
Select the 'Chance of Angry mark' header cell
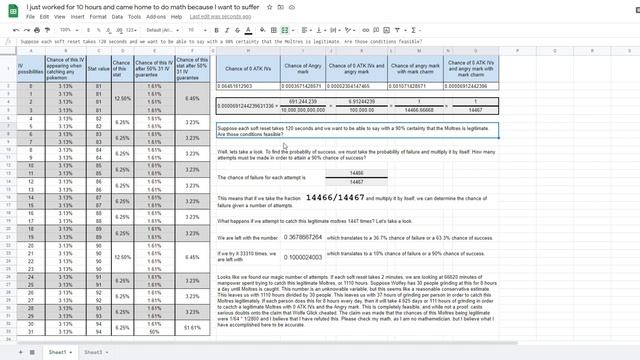click(303, 69)
